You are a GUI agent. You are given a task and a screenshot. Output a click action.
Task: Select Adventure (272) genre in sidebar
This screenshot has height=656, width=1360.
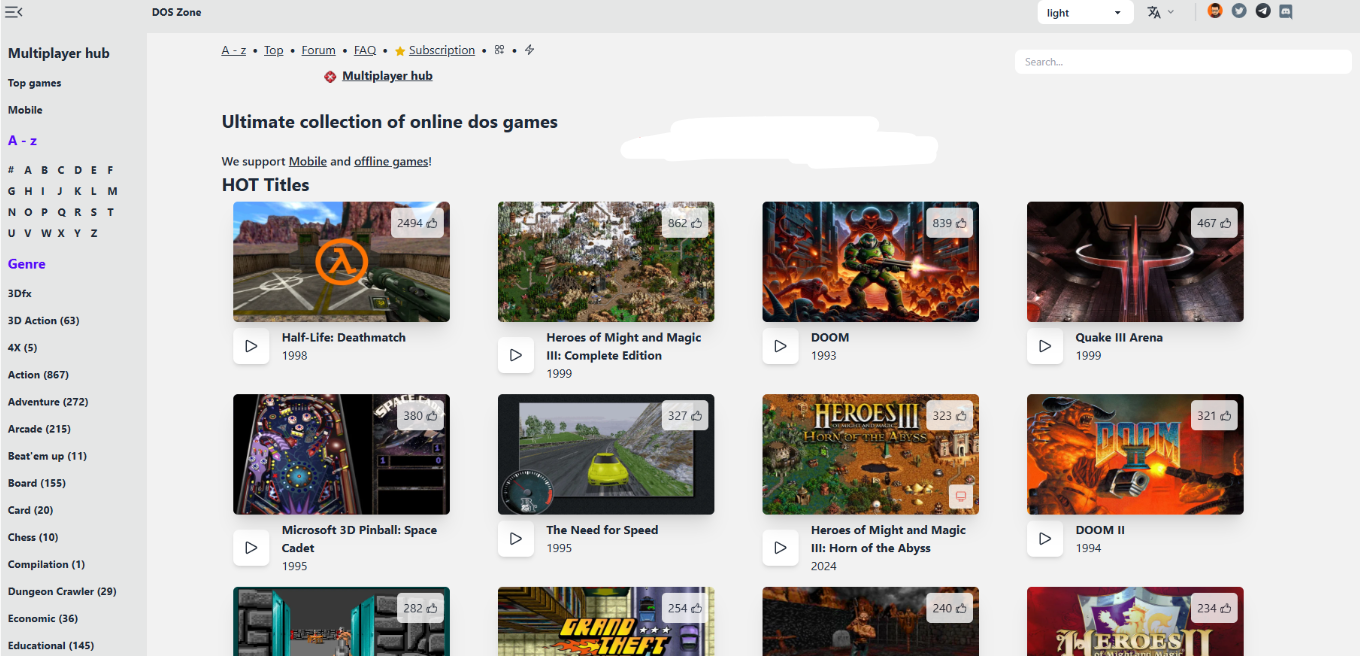(48, 402)
